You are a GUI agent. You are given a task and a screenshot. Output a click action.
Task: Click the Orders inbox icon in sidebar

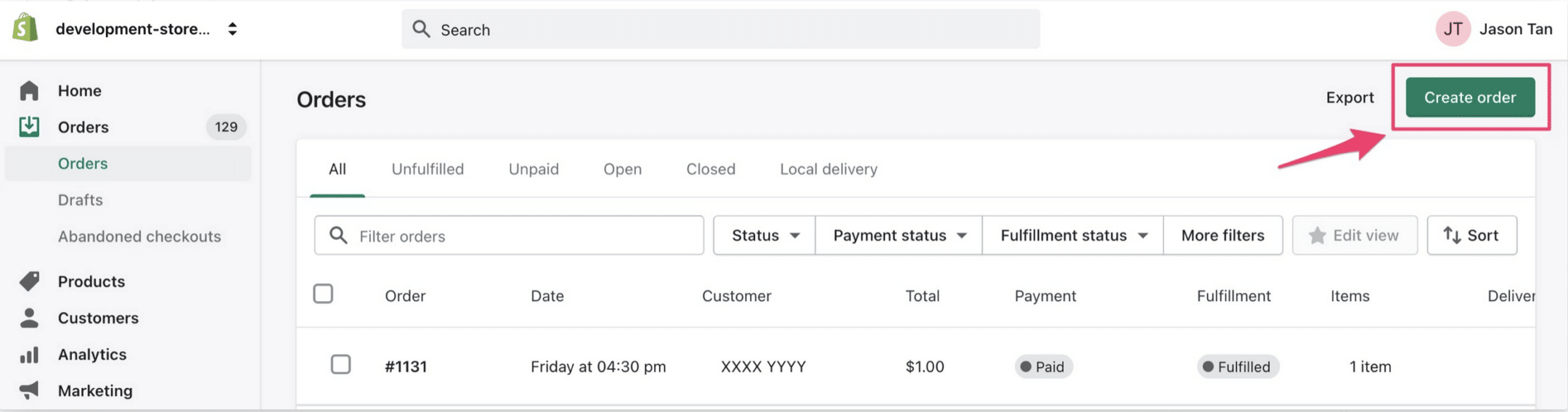(29, 127)
